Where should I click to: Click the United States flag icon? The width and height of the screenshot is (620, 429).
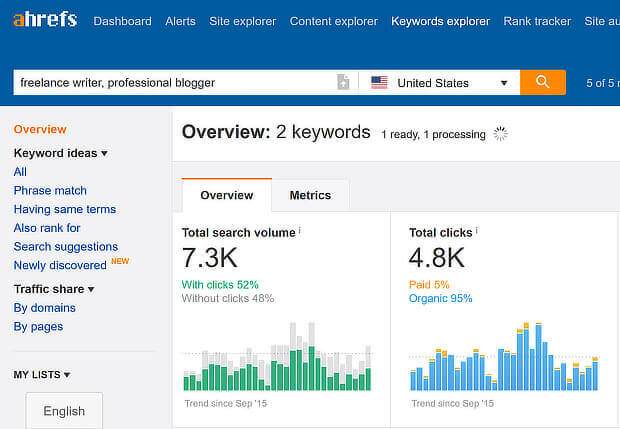point(379,82)
